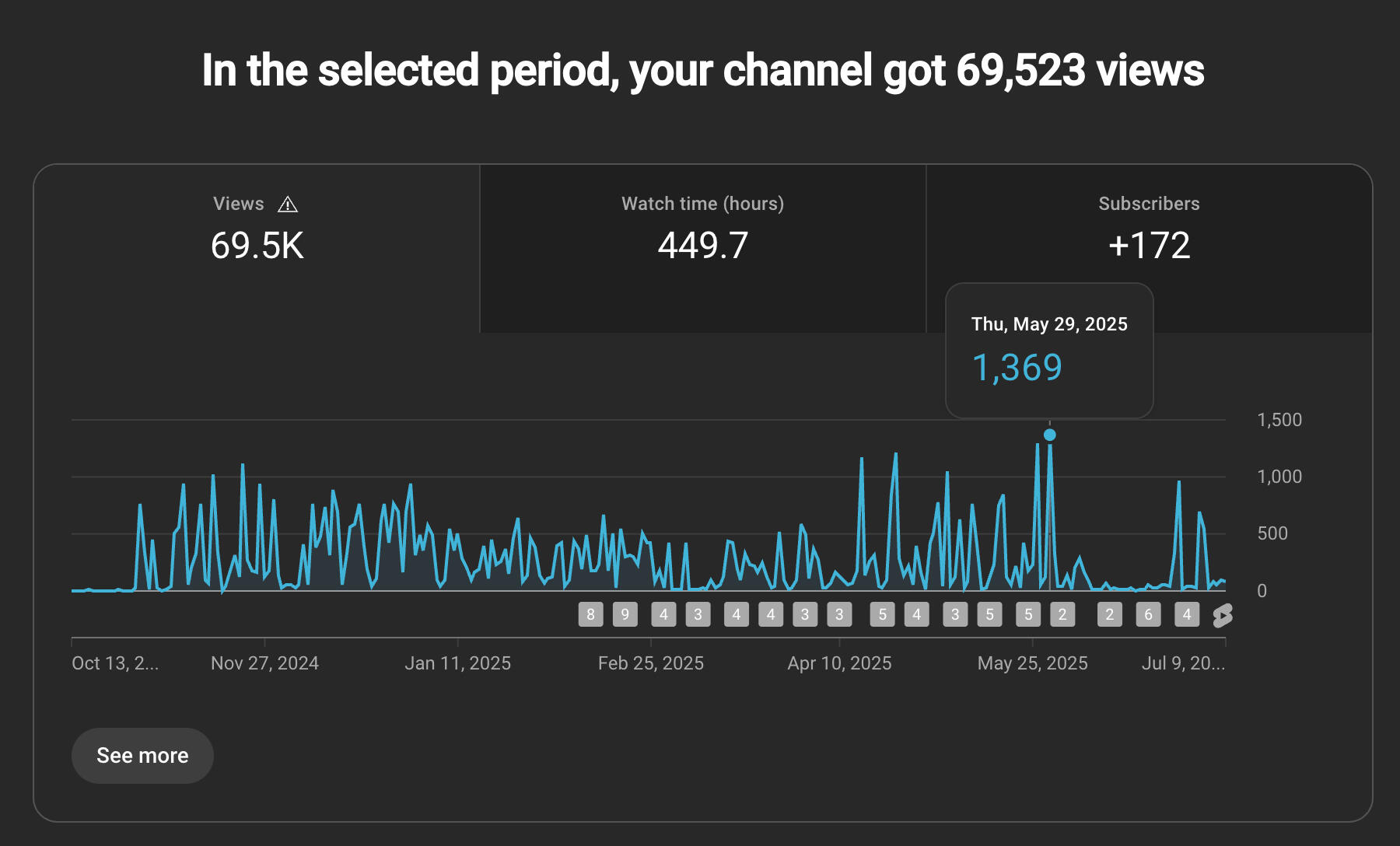Select the 3 marker between 4 and 5 markers
The image size is (1400, 846).
955,614
